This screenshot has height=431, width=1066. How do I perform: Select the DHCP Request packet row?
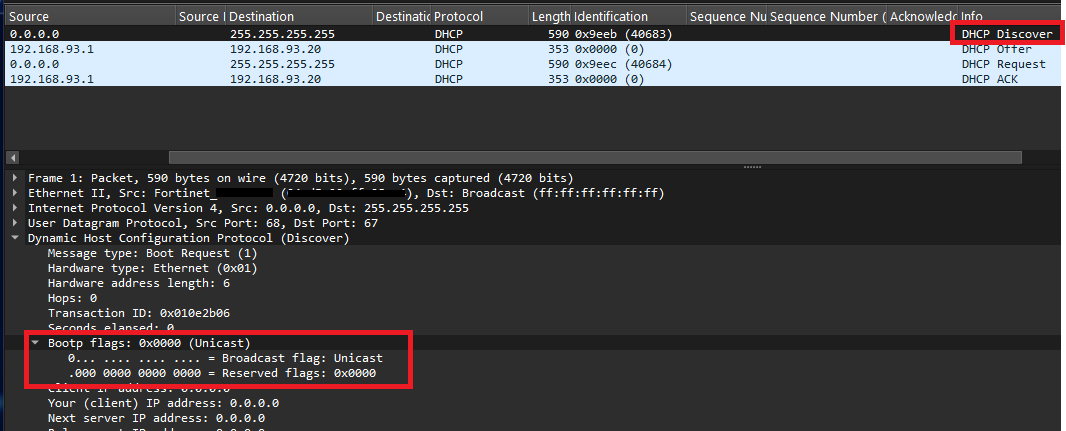[x=533, y=64]
